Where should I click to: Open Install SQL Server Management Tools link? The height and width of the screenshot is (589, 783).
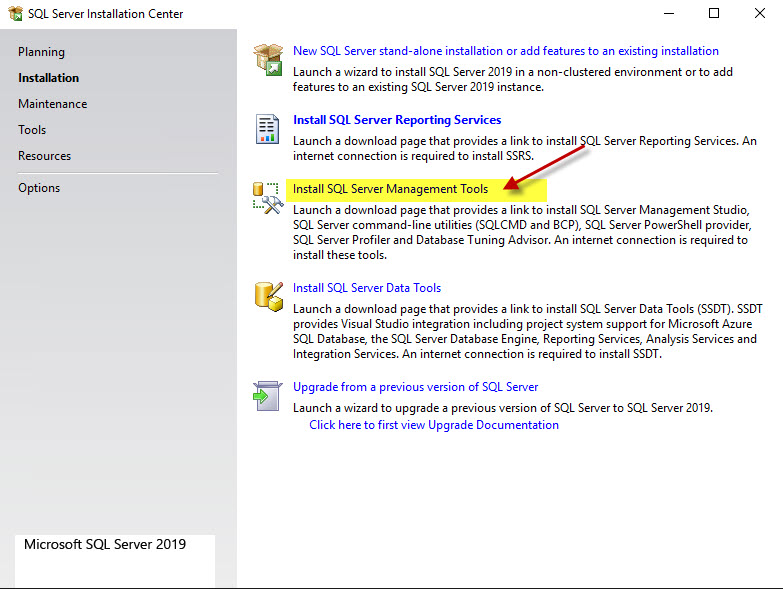point(390,189)
